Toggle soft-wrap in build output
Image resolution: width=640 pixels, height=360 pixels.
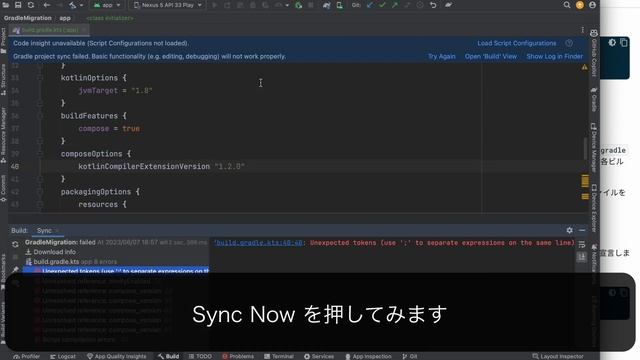tap(582, 244)
